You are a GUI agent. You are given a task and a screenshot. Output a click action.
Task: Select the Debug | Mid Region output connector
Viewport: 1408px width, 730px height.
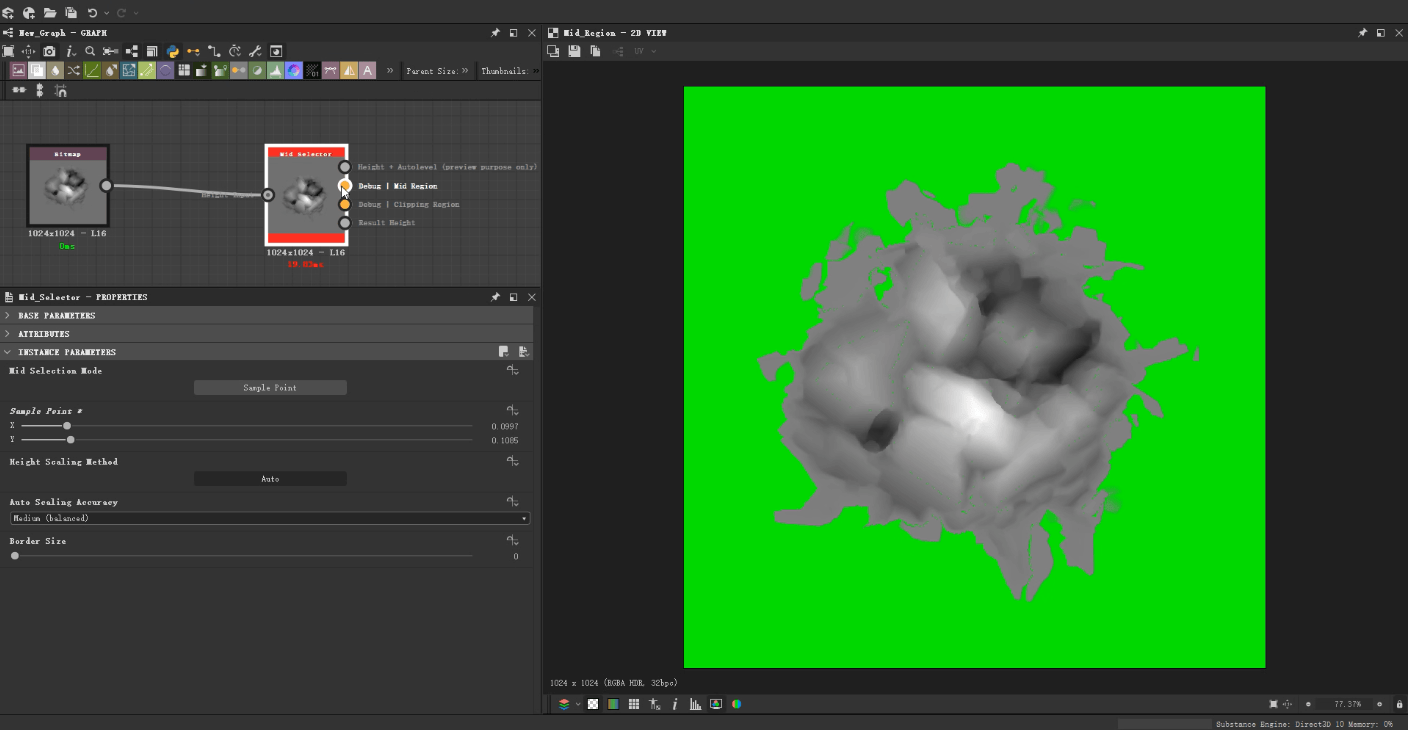point(345,186)
